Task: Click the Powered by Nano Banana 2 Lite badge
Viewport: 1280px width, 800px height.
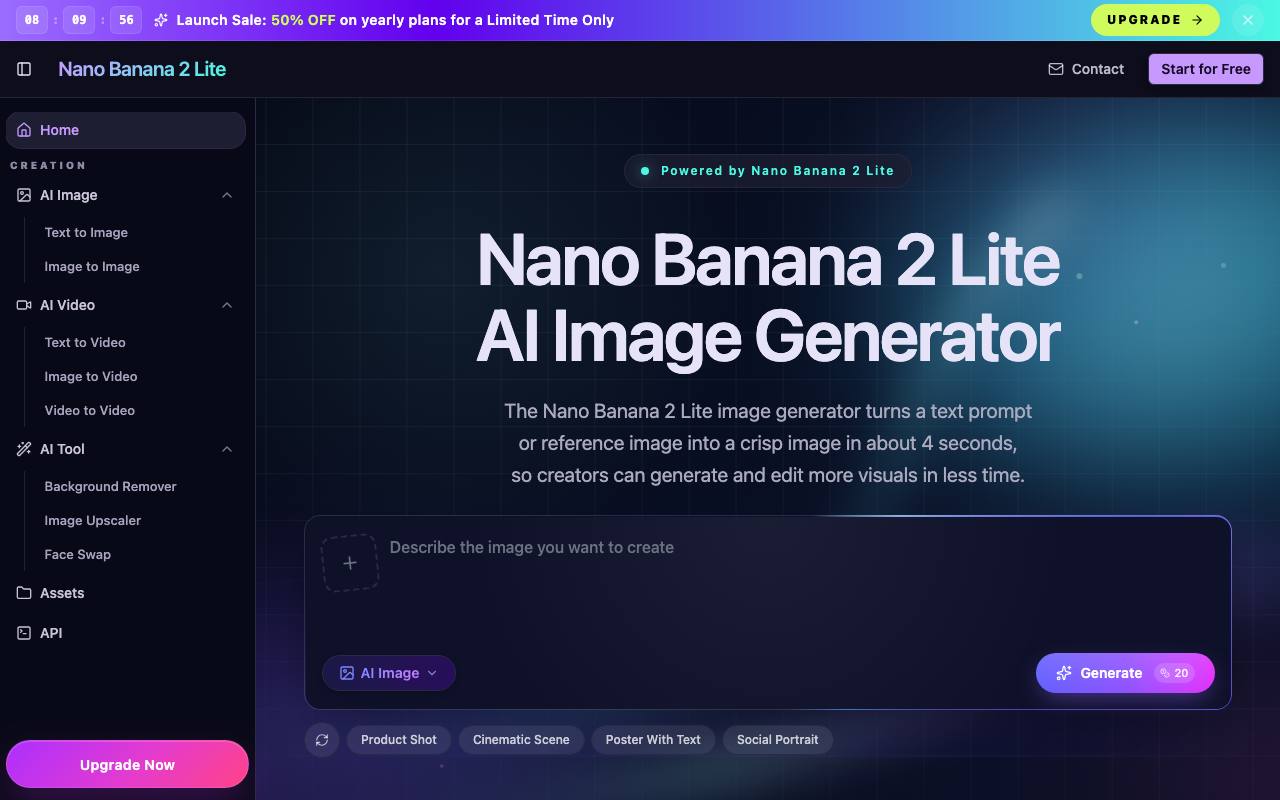Action: click(x=767, y=171)
